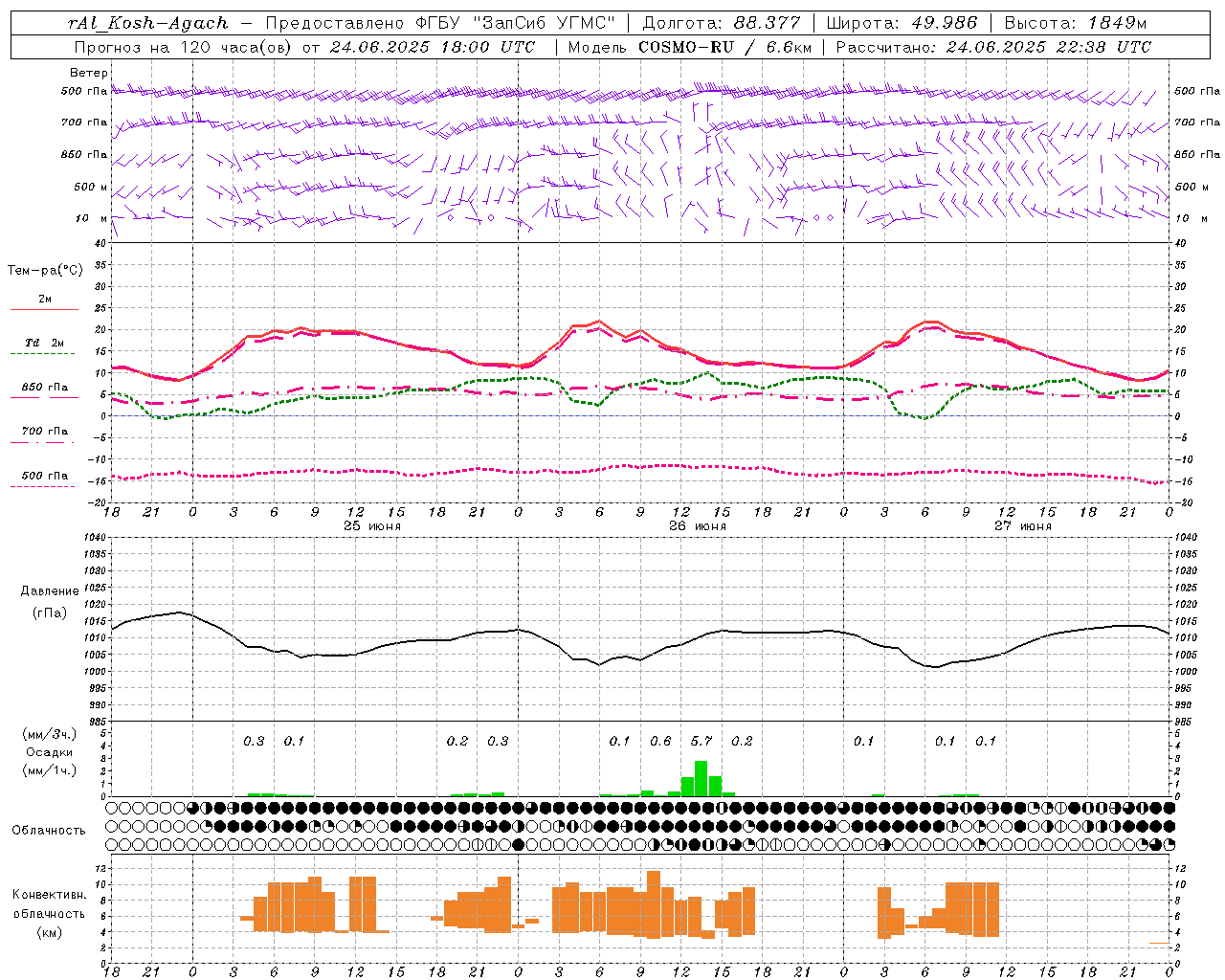Select the (мм/1ч.) unit label

pos(50,770)
